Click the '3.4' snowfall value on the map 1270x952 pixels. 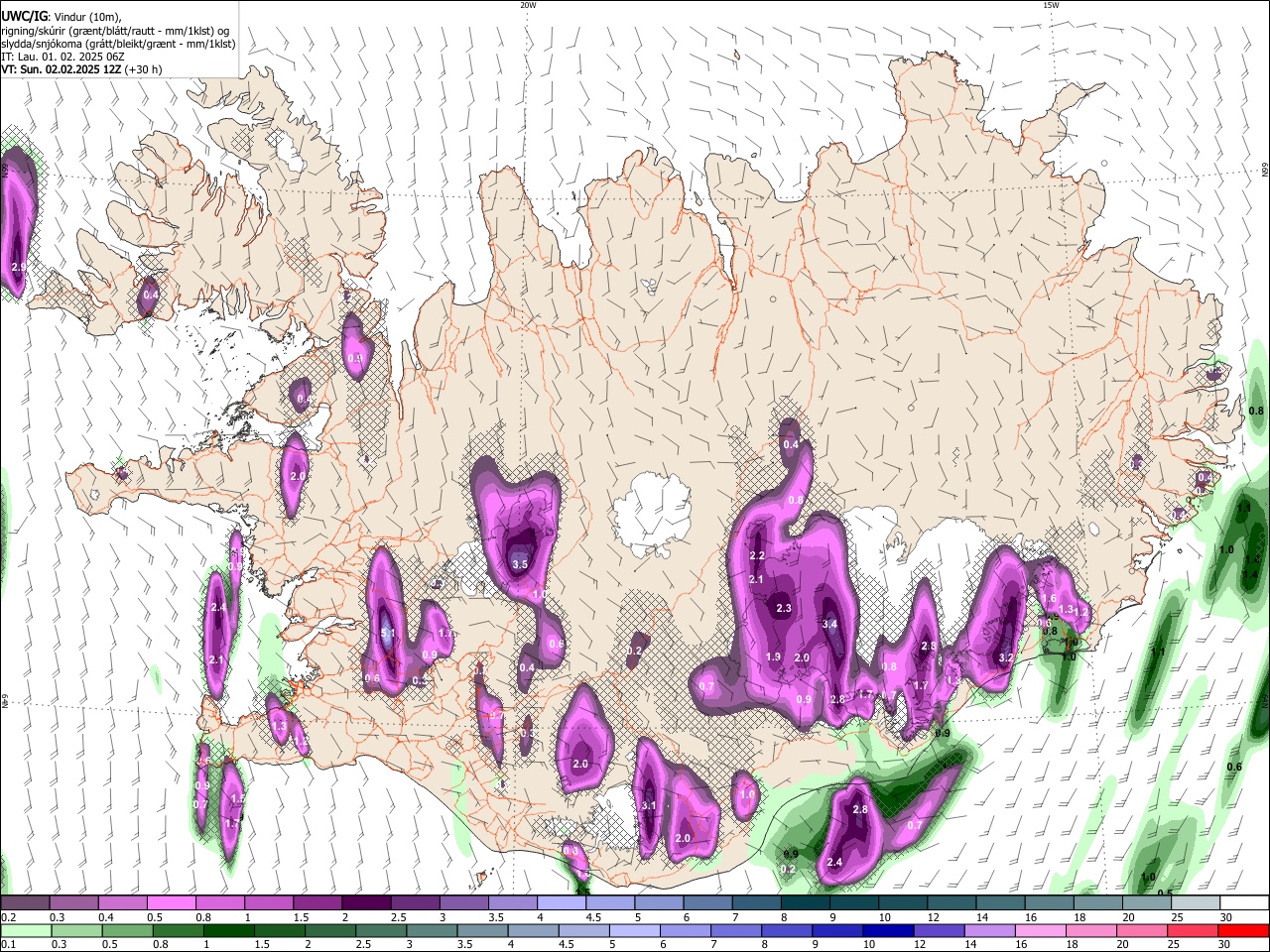click(x=831, y=624)
